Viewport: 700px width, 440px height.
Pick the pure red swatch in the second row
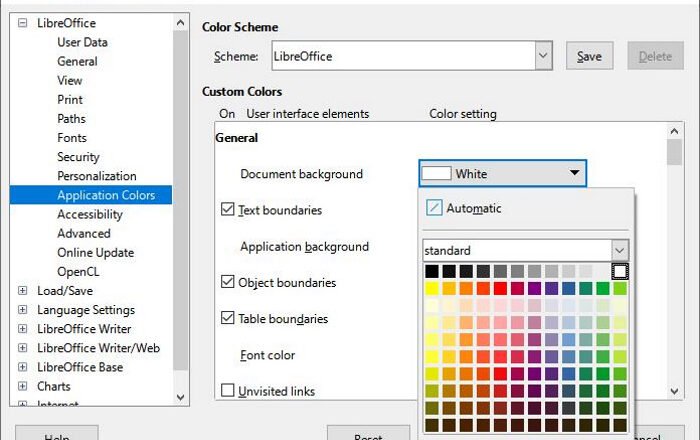point(500,288)
